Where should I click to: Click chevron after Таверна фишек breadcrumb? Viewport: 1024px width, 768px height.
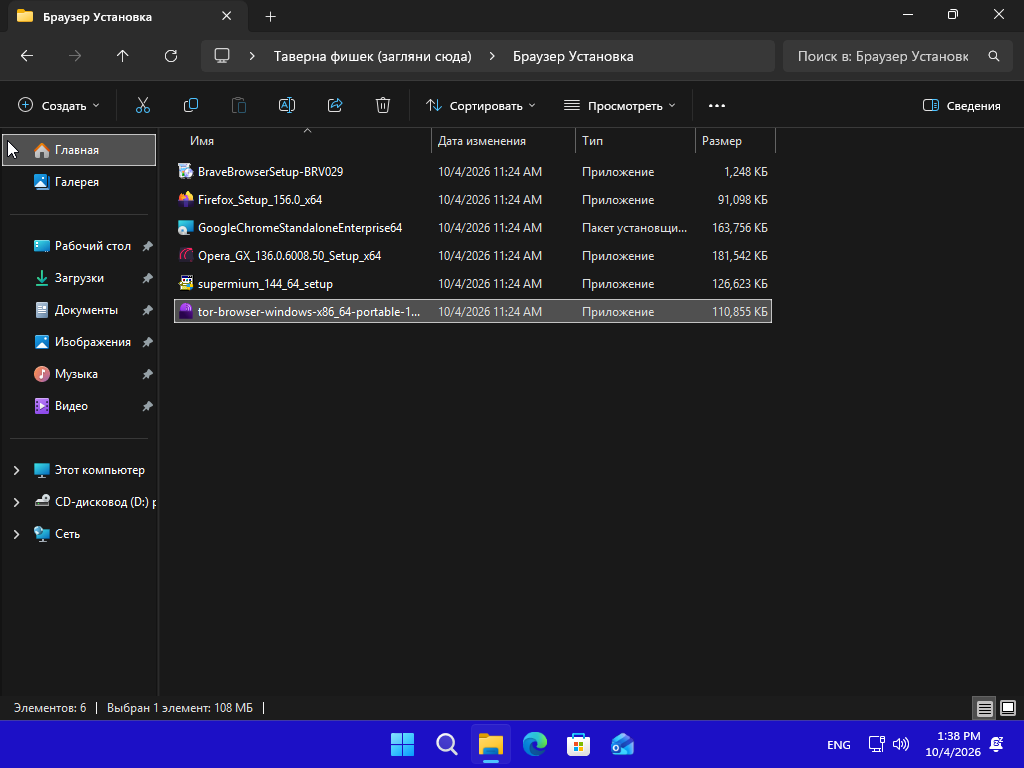(492, 56)
